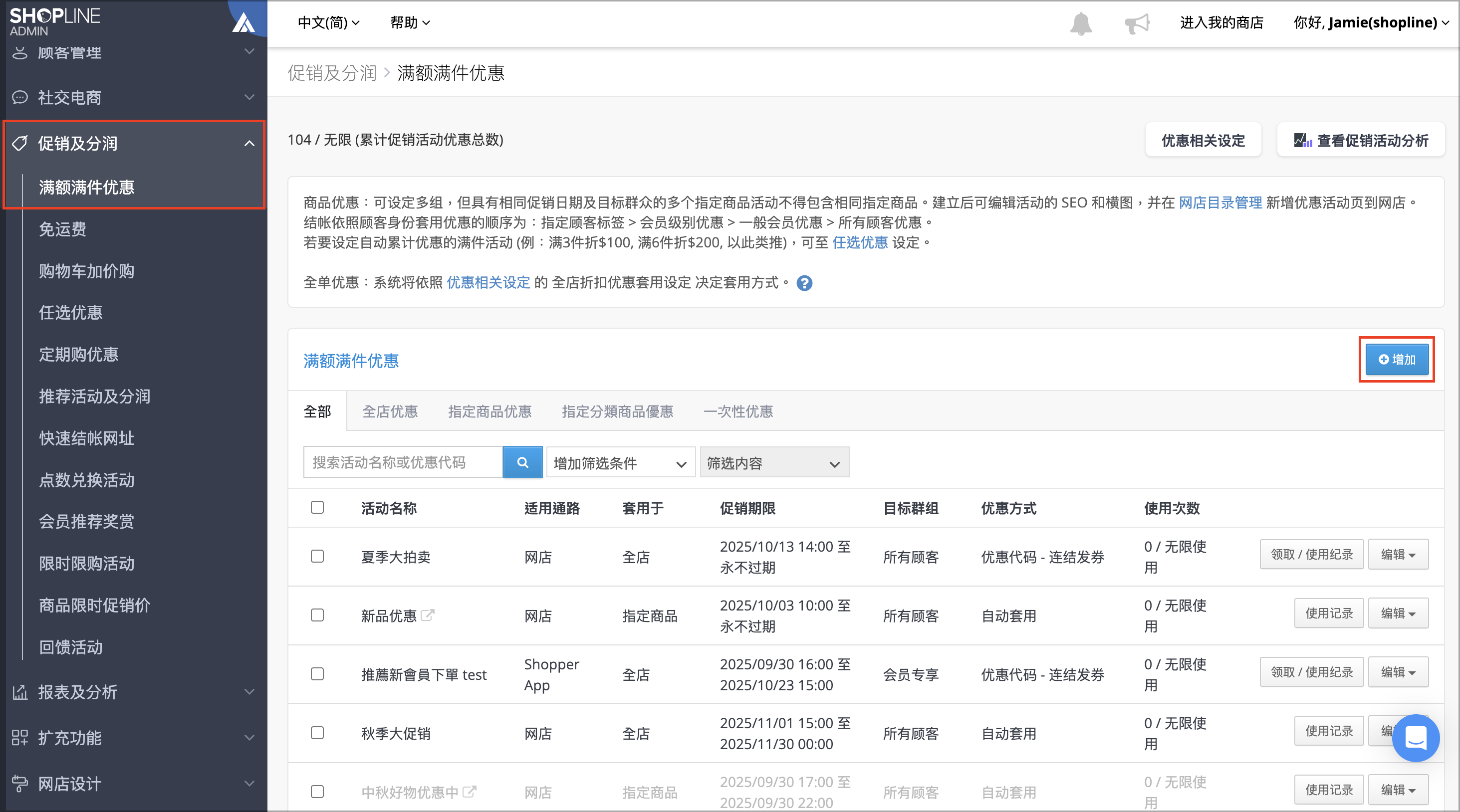This screenshot has width=1460, height=812.
Task: Switch to the 指定商品优惠 tab
Action: 489,411
